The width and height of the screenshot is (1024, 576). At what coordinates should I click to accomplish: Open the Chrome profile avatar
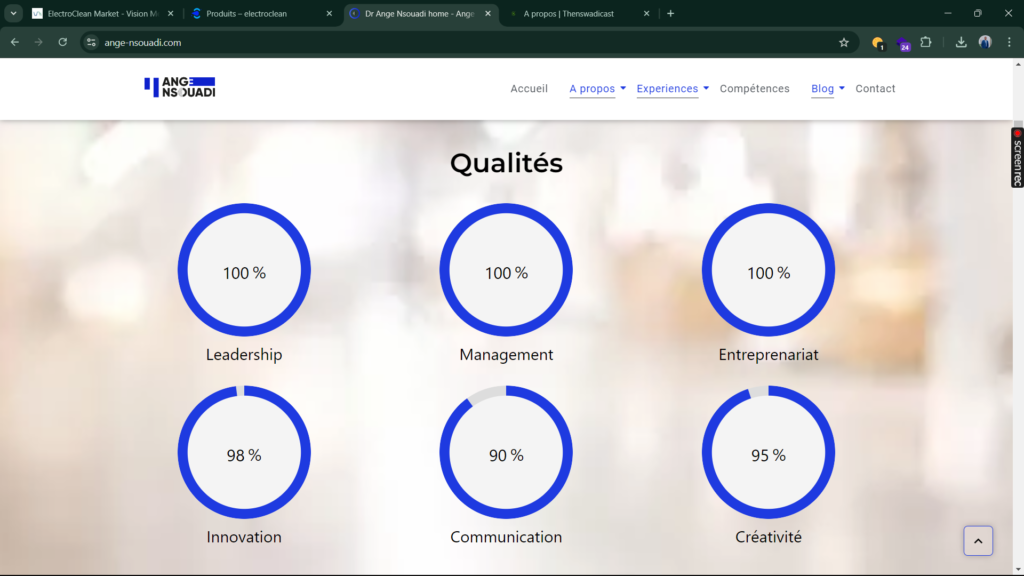(x=985, y=42)
